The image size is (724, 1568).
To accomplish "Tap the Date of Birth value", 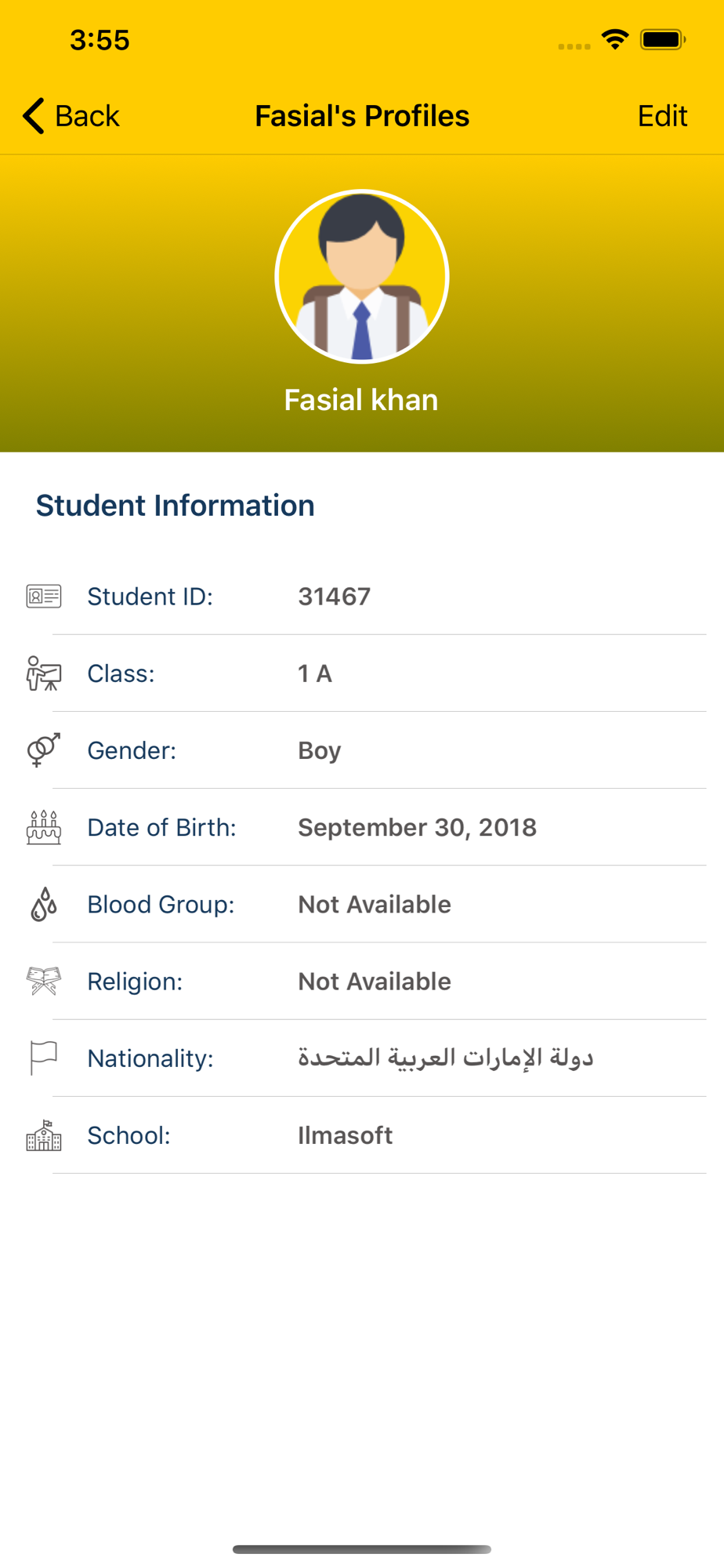I will pyautogui.click(x=417, y=827).
